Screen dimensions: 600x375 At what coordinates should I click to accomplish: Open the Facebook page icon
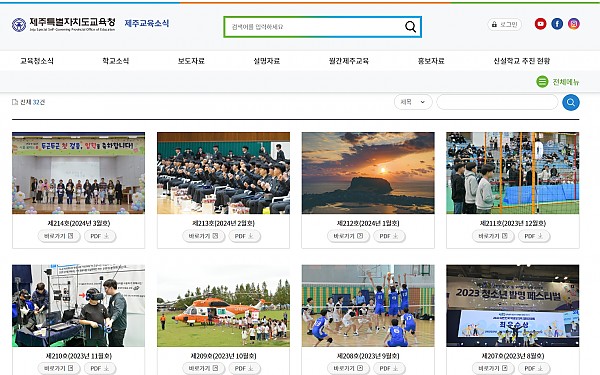(x=557, y=24)
